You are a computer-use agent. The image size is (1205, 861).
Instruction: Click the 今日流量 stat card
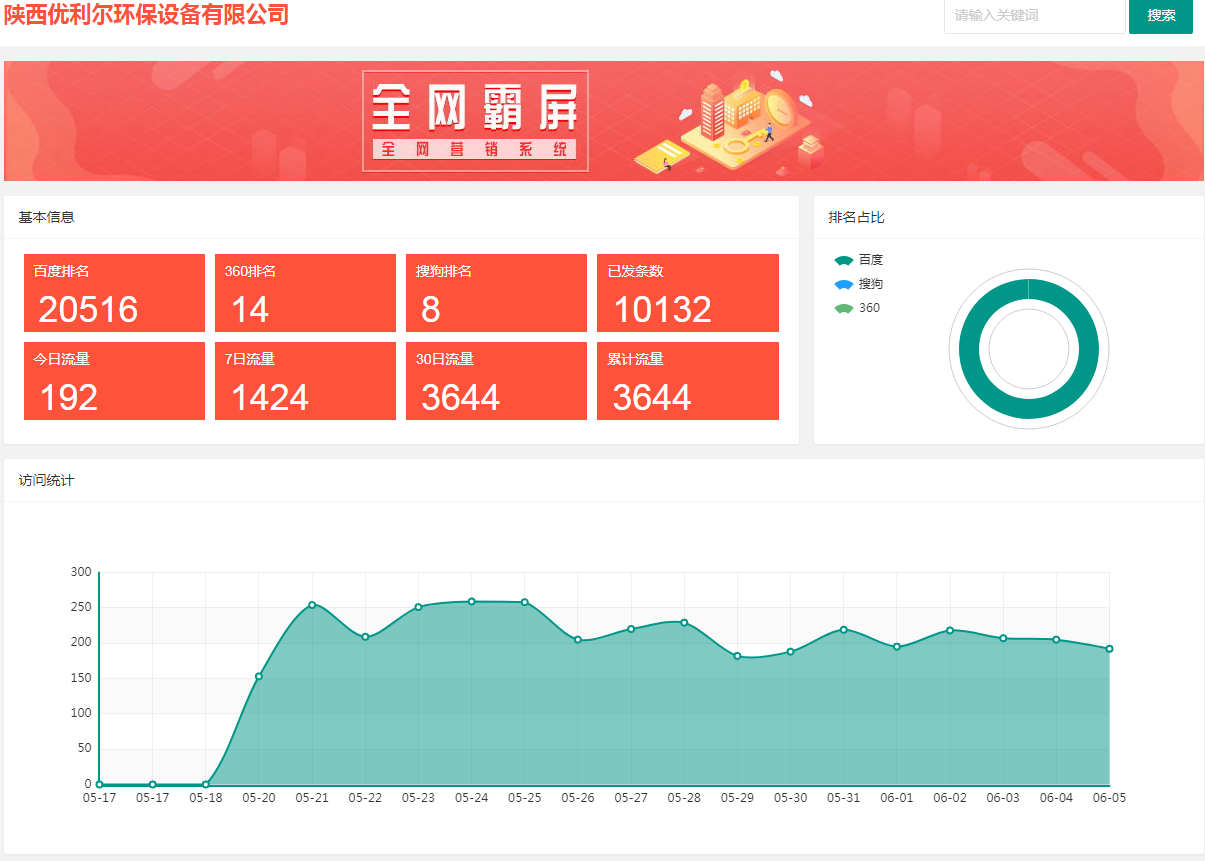[114, 381]
